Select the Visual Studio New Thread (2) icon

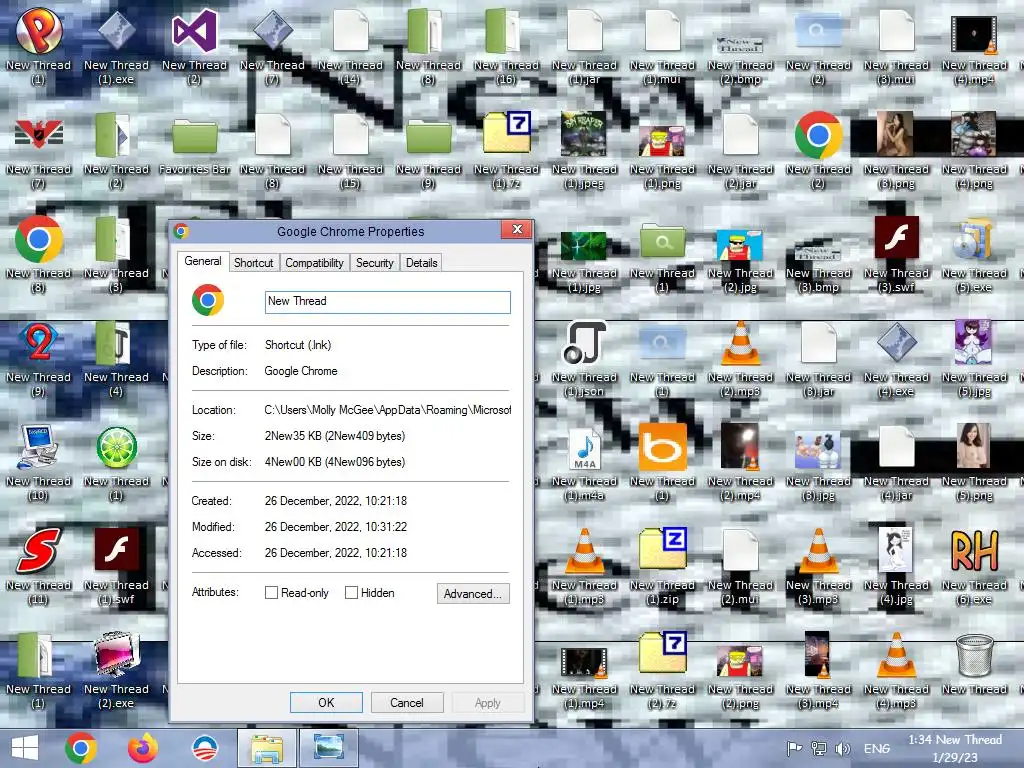[x=194, y=46]
